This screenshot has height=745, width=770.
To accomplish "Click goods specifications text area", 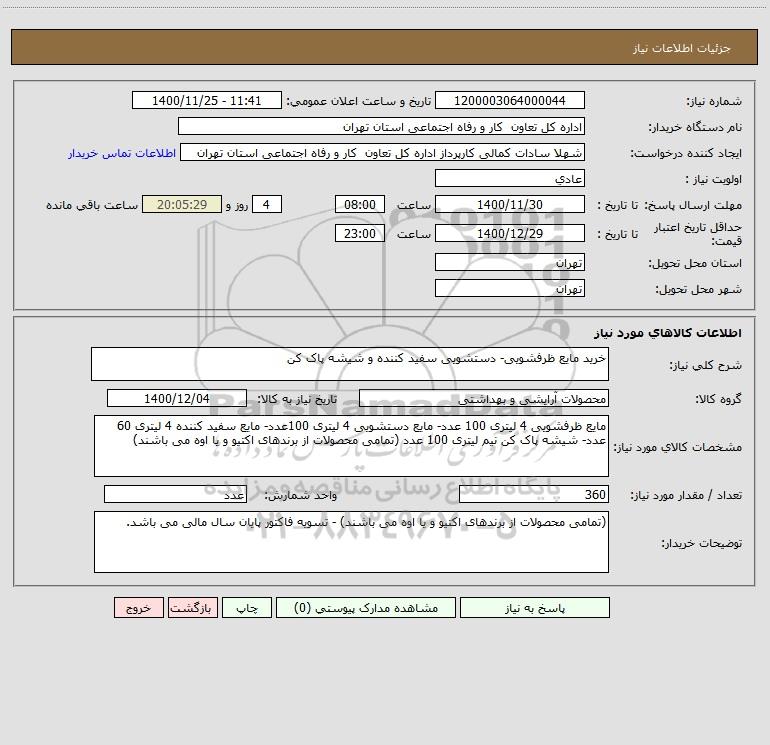I will 351,446.
